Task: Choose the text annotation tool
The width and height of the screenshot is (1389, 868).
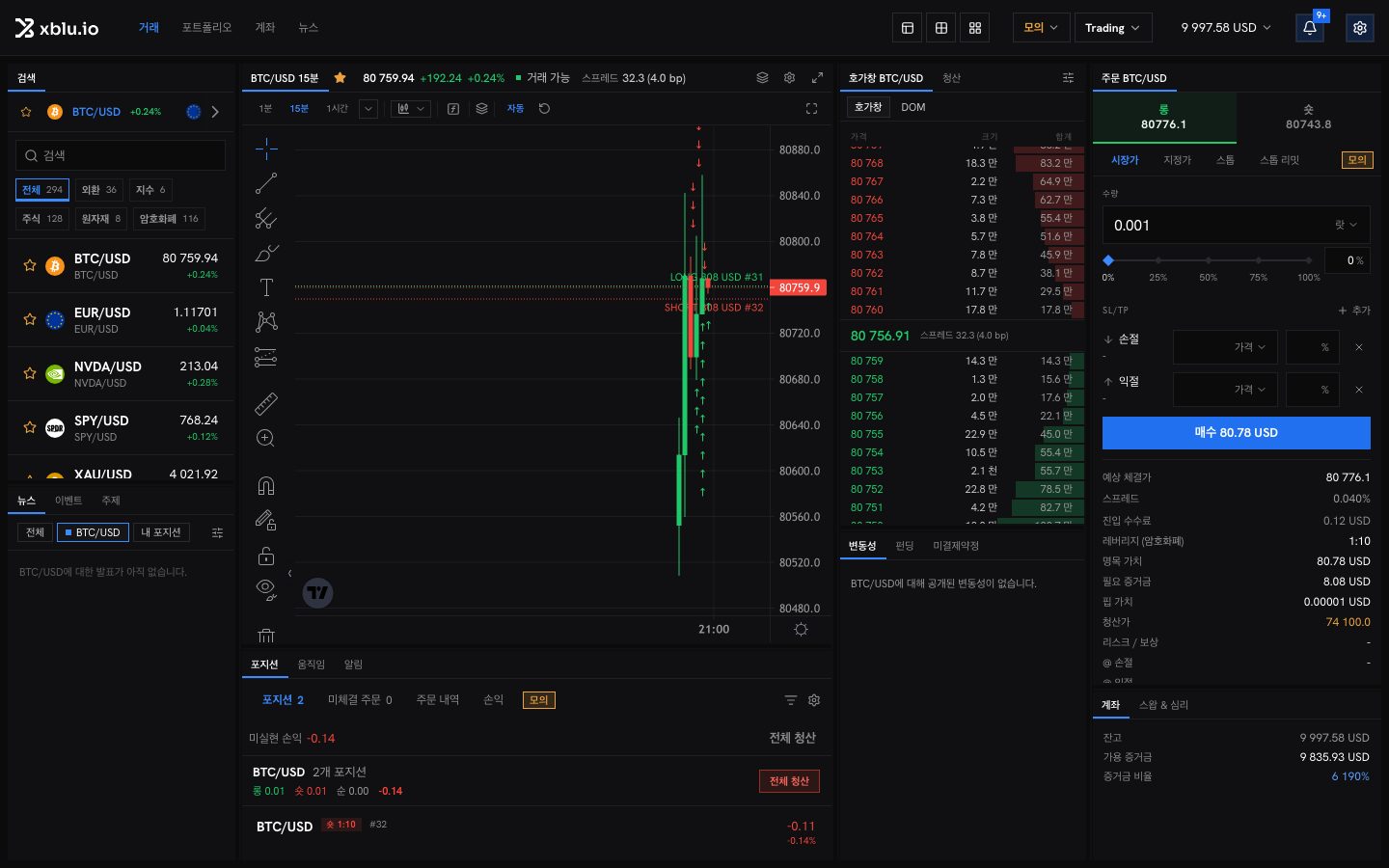Action: [266, 287]
